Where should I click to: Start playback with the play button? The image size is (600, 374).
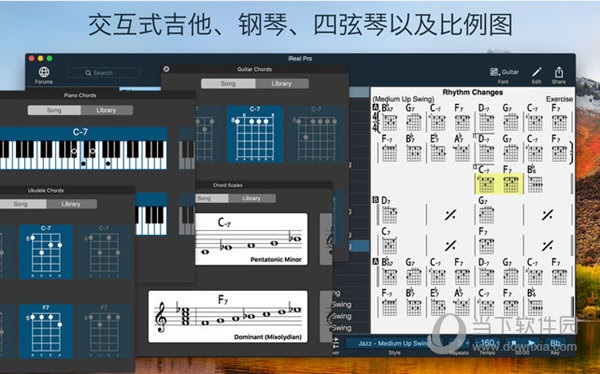pos(532,343)
